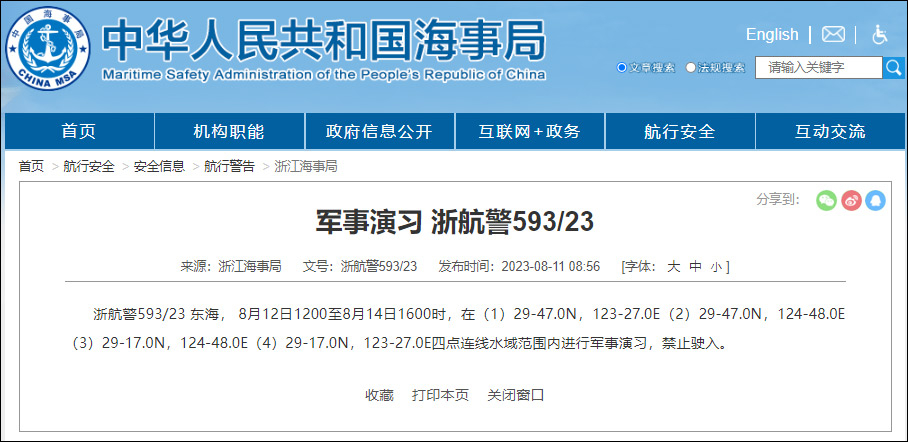The height and width of the screenshot is (442, 908).
Task: Switch language with the English link
Action: [772, 34]
